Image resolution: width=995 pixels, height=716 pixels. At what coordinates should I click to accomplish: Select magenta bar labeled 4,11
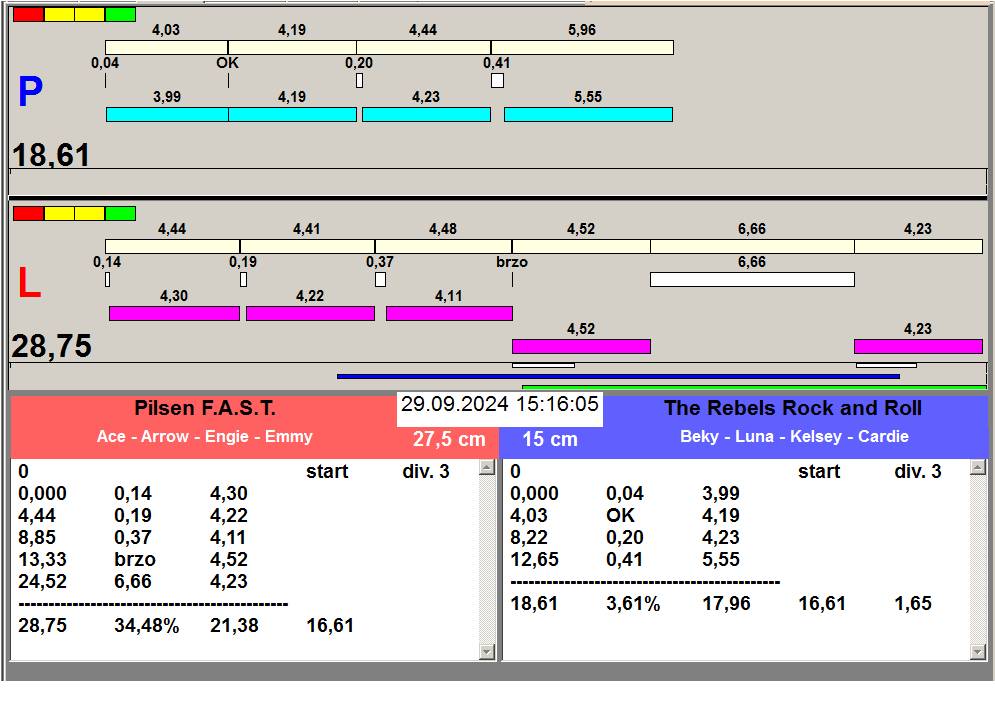[449, 313]
